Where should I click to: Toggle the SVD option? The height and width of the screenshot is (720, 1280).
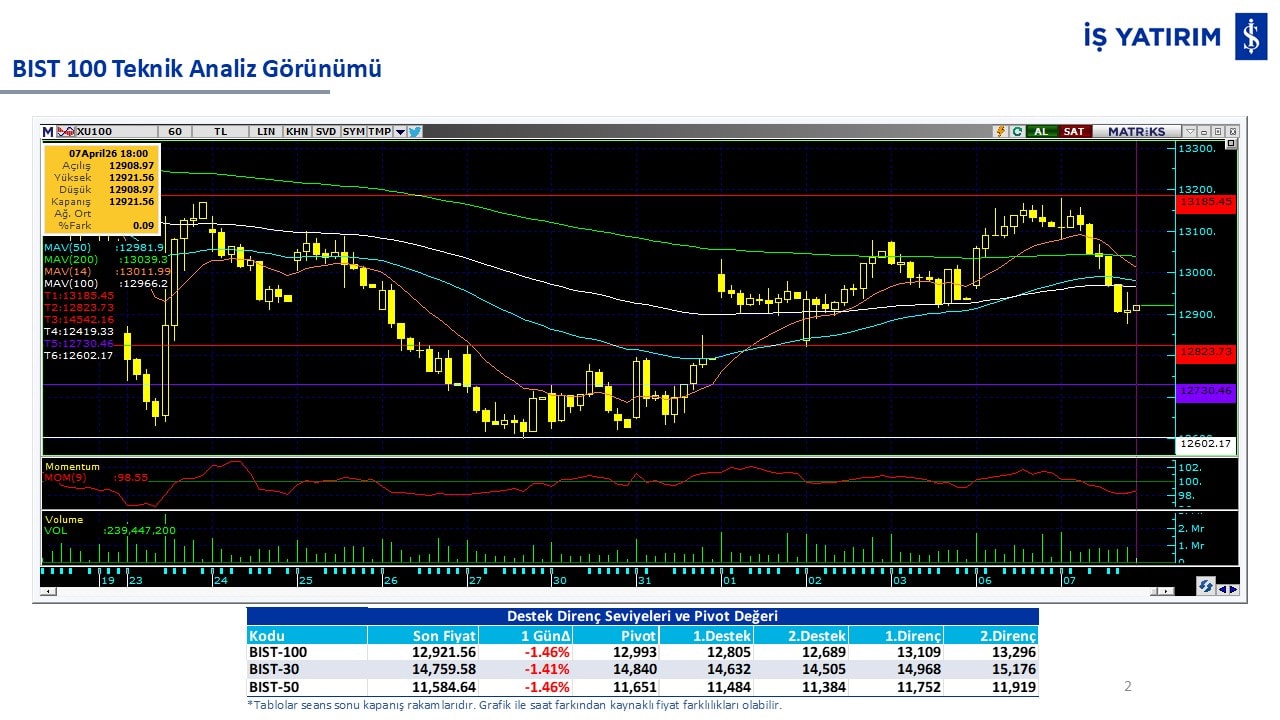[x=326, y=131]
